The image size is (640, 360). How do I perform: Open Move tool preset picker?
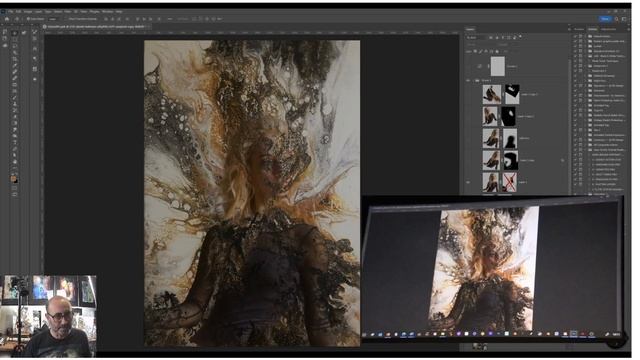(18, 18)
